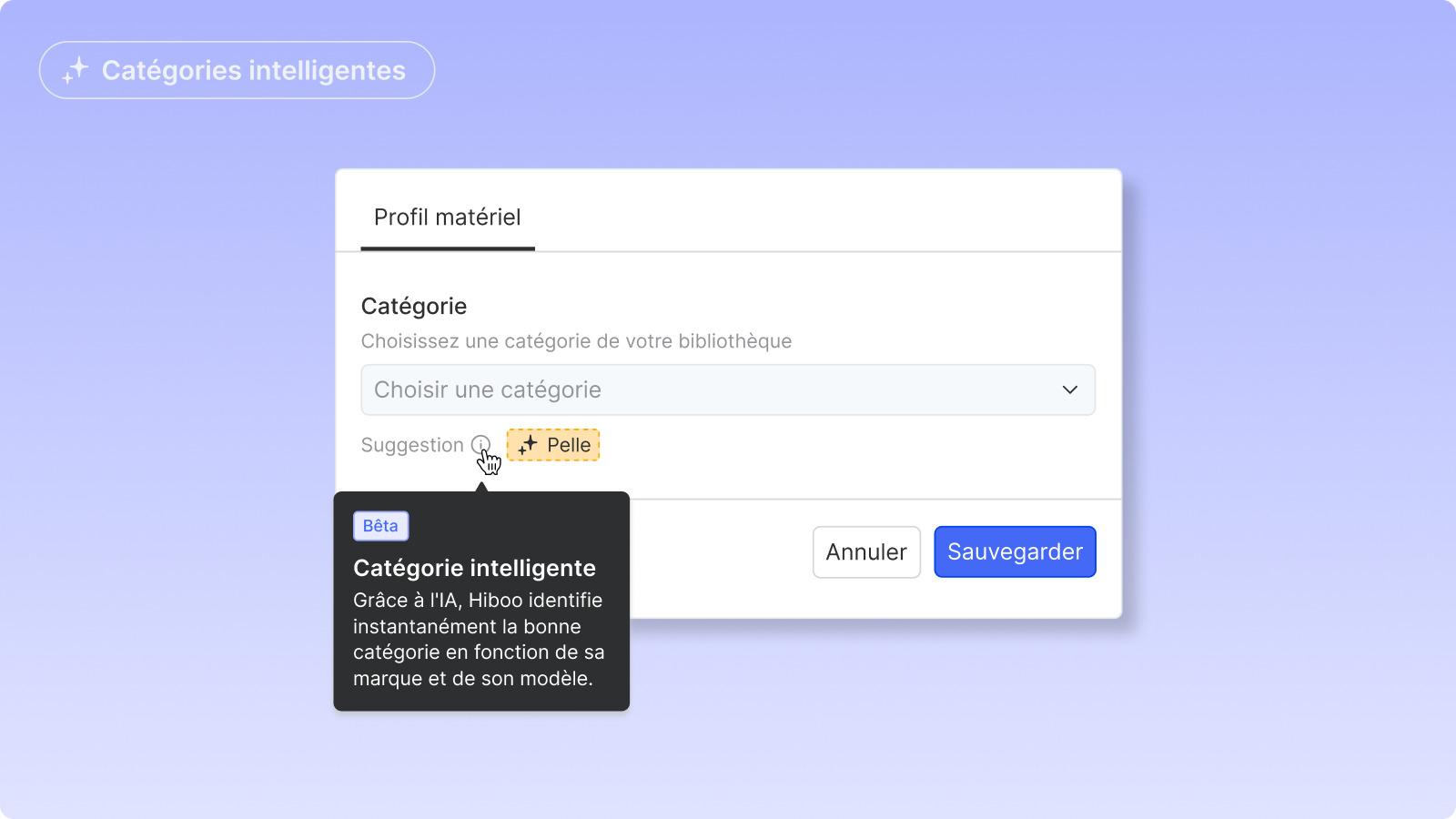This screenshot has width=1456, height=819.
Task: Click the sparkle icon in Catégories intelligentes pill
Action: (76, 70)
